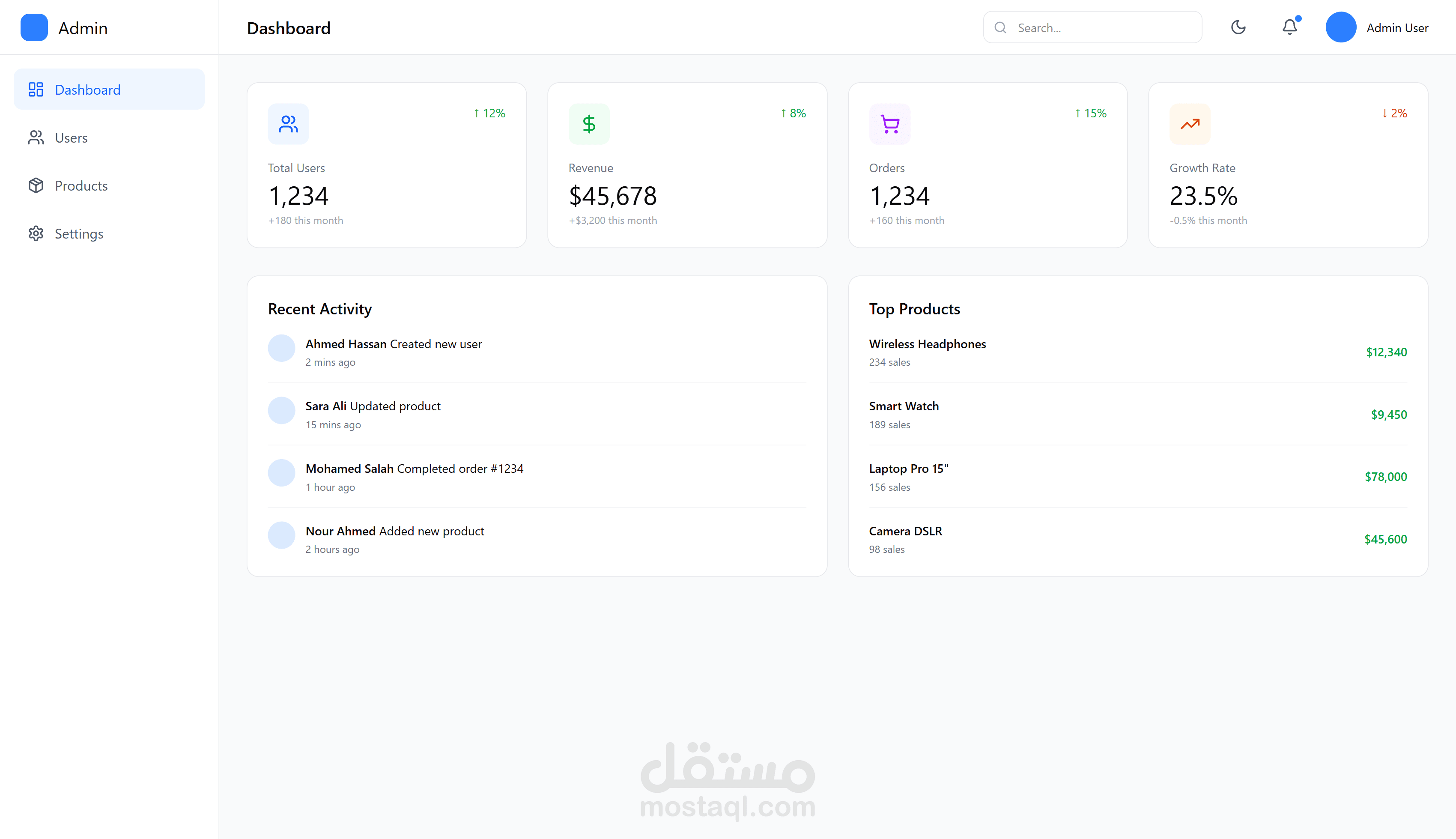
Task: Open notifications via the bell icon
Action: tap(1289, 27)
